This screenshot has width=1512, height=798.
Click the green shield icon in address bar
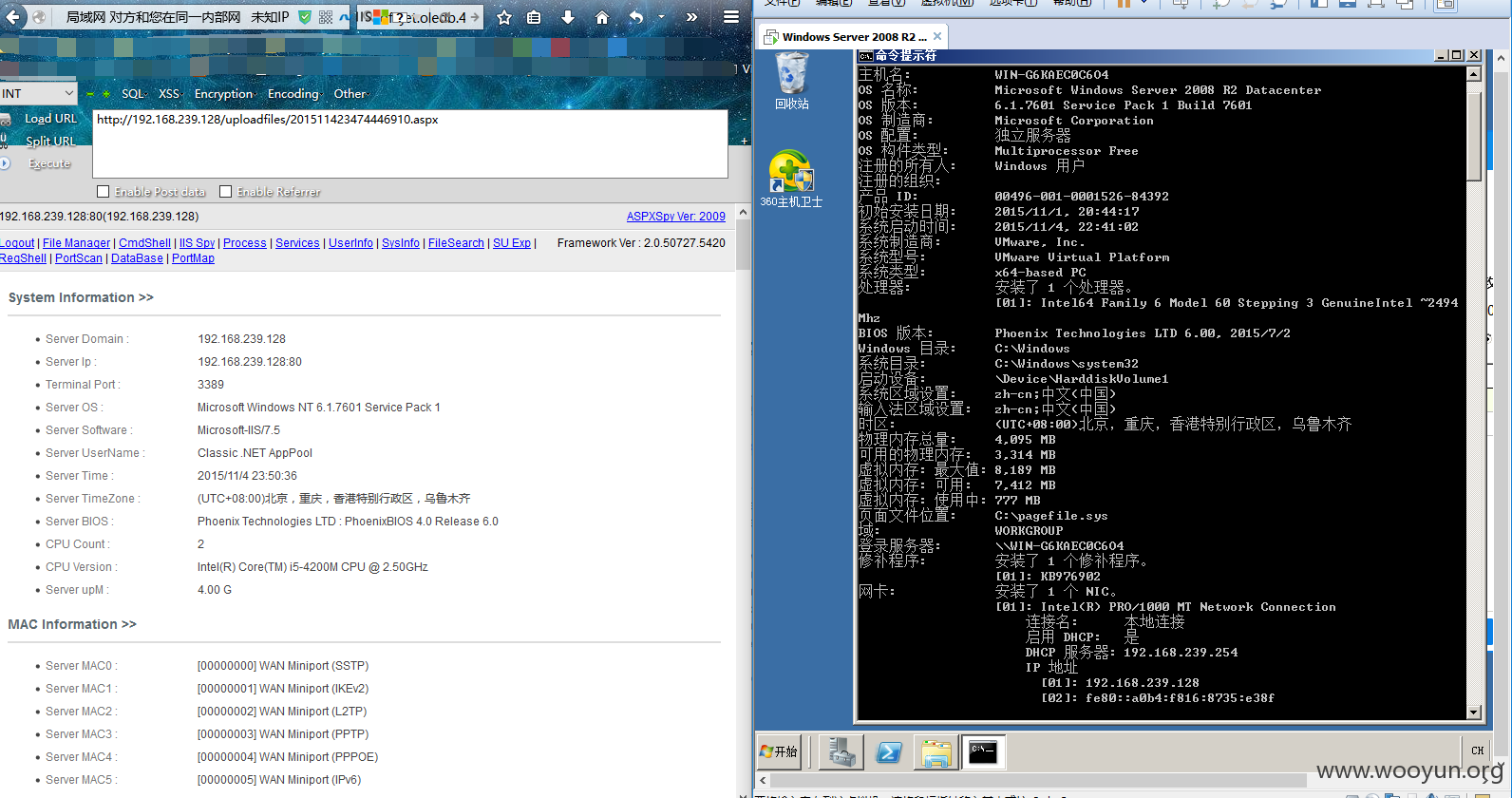click(305, 17)
